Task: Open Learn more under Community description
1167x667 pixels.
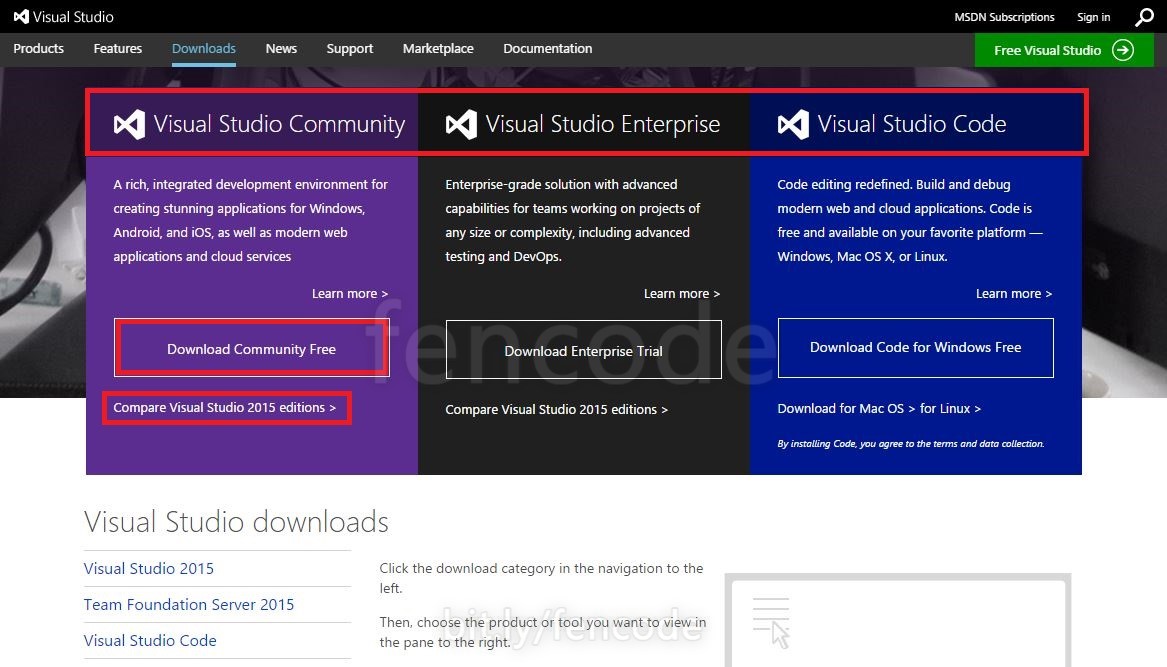Action: (350, 293)
